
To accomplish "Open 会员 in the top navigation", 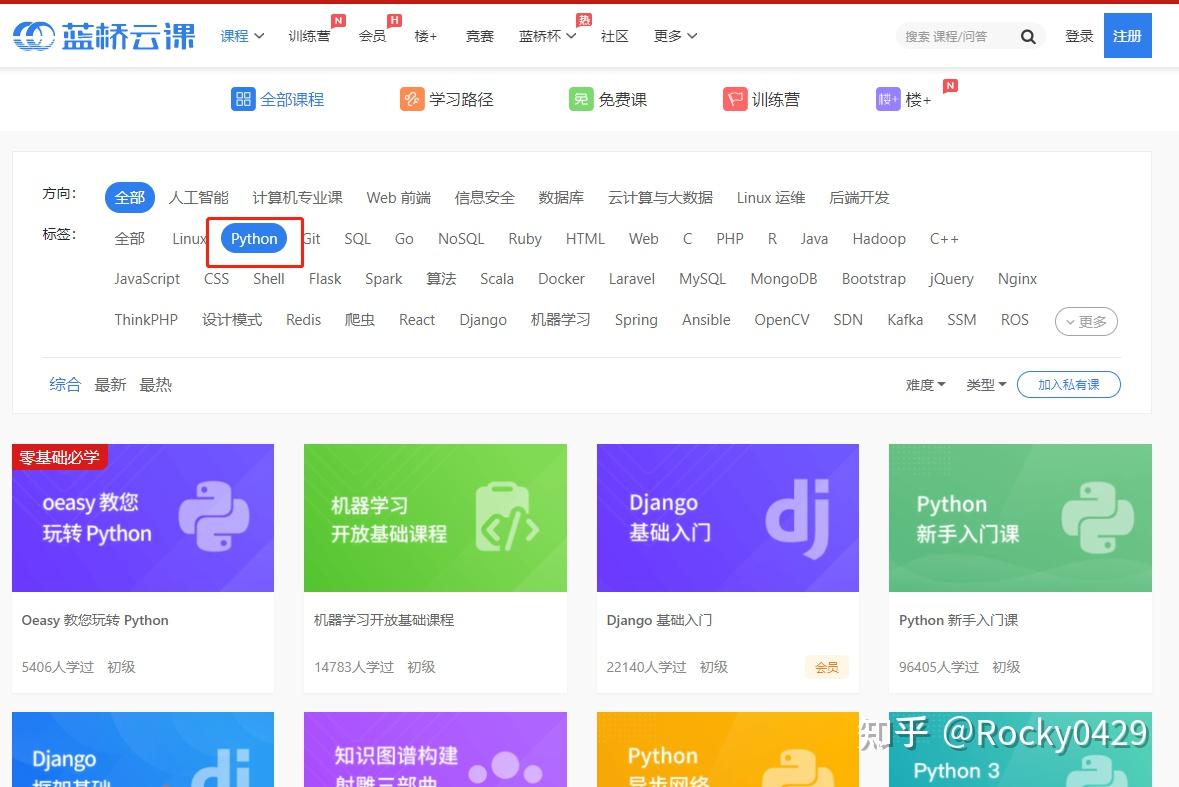I will coord(372,36).
